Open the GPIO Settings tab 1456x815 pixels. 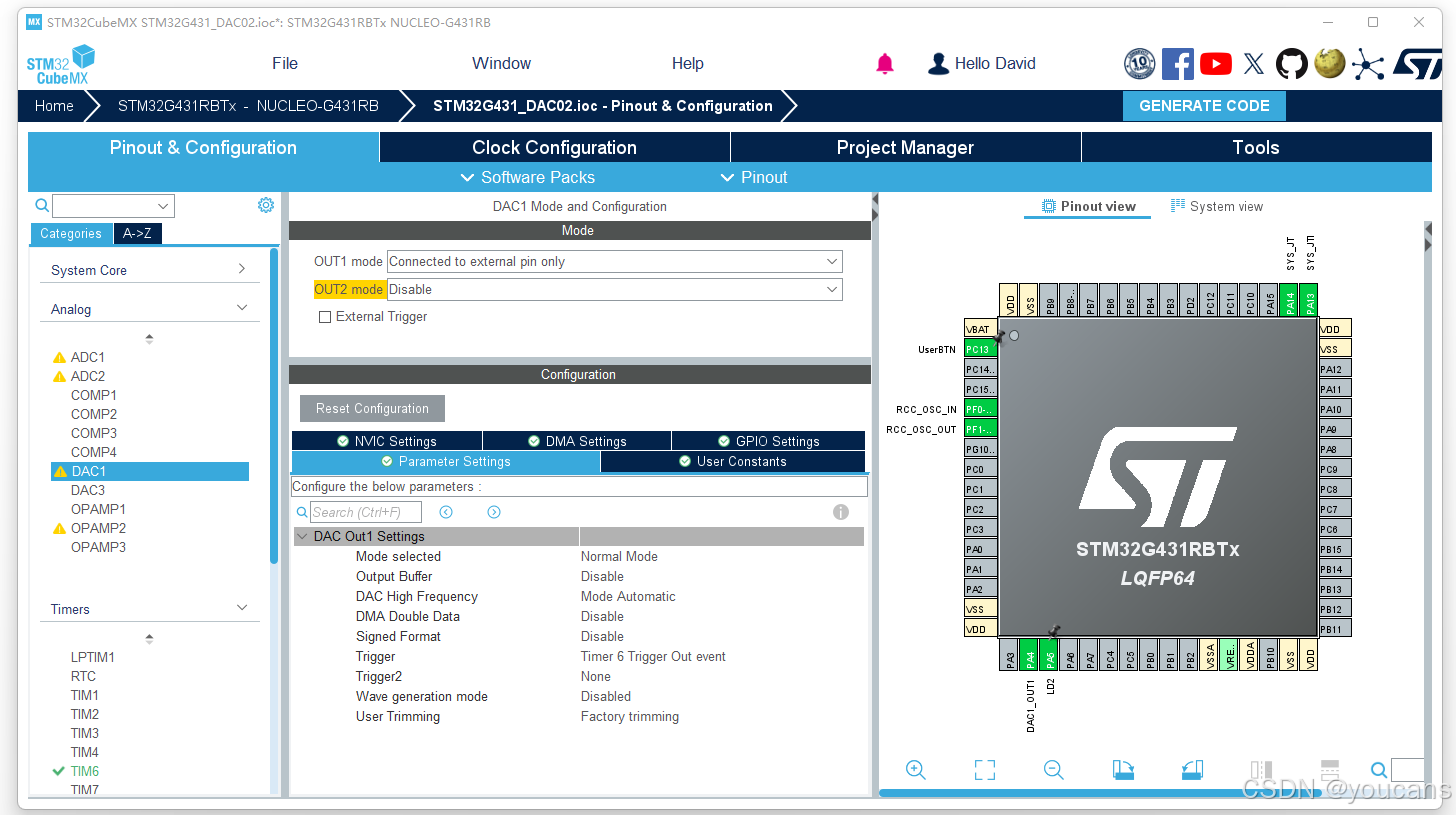click(768, 441)
